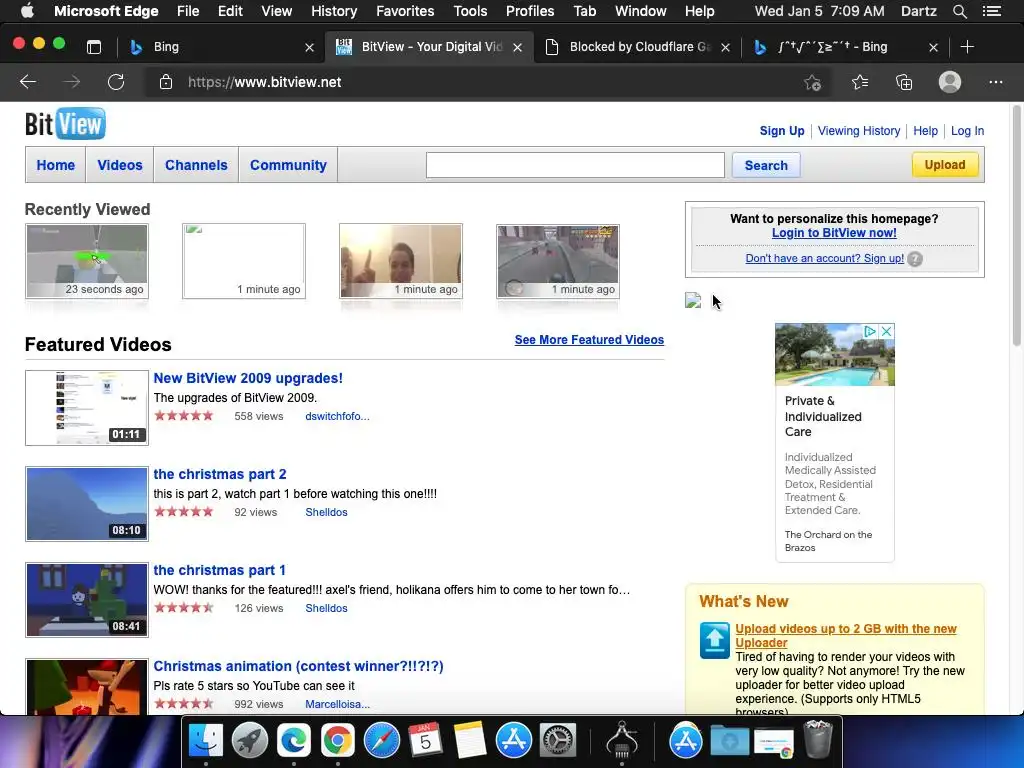Rate the christmas part 2 stars
This screenshot has width=1024, height=768.
[184, 512]
